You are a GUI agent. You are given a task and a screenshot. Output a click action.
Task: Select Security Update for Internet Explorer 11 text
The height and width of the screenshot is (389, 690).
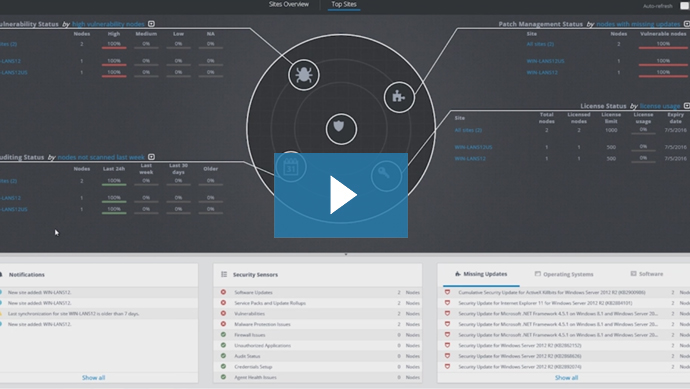click(545, 303)
